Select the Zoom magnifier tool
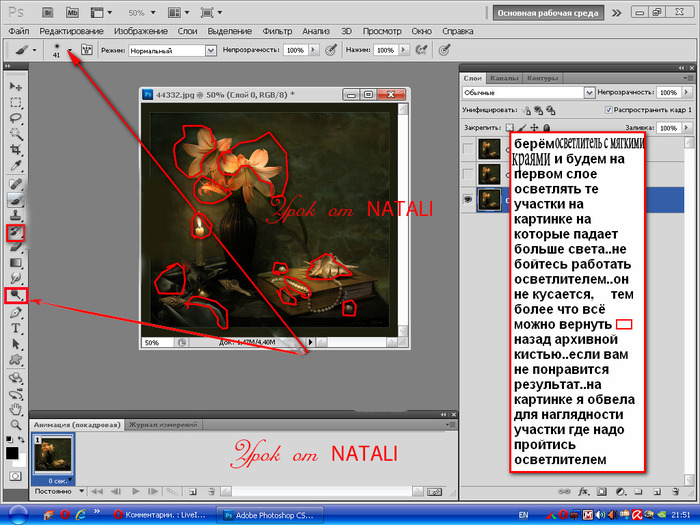The image size is (700, 525). 16,425
